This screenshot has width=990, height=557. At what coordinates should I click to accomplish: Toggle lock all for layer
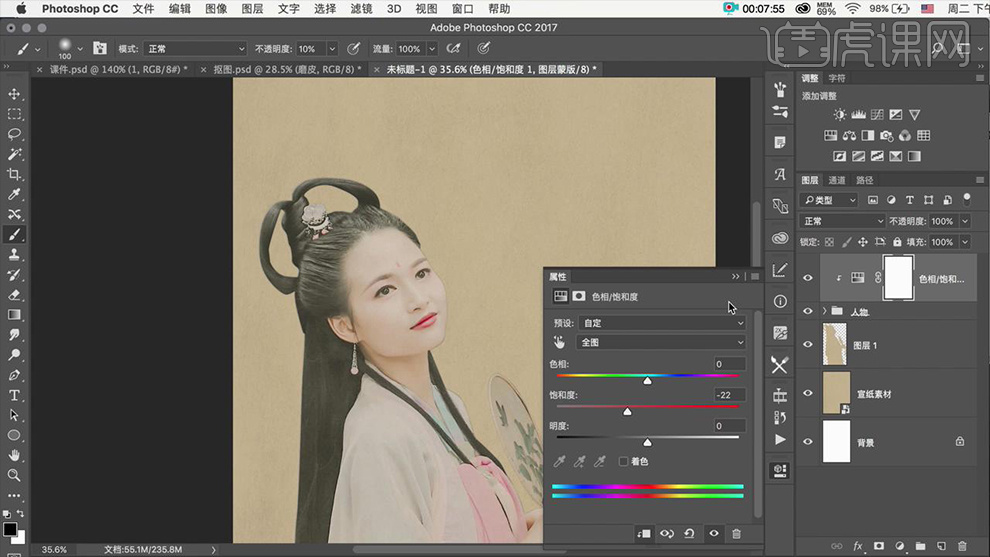[897, 242]
